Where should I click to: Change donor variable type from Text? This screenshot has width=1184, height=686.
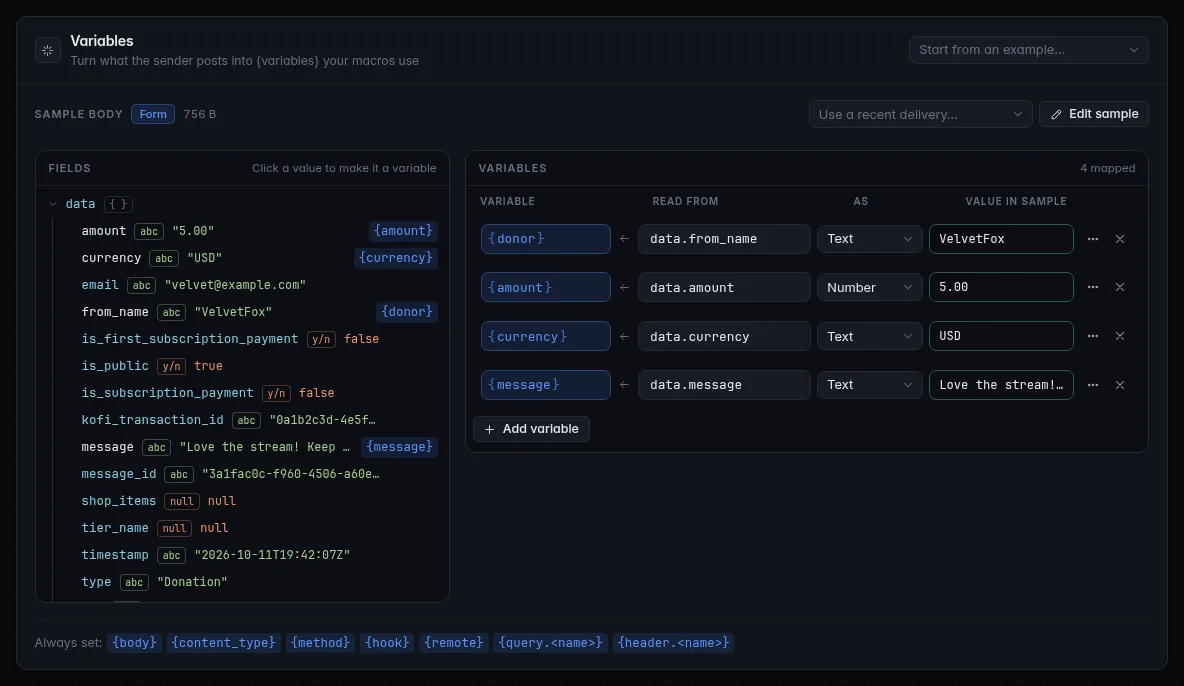pos(869,239)
